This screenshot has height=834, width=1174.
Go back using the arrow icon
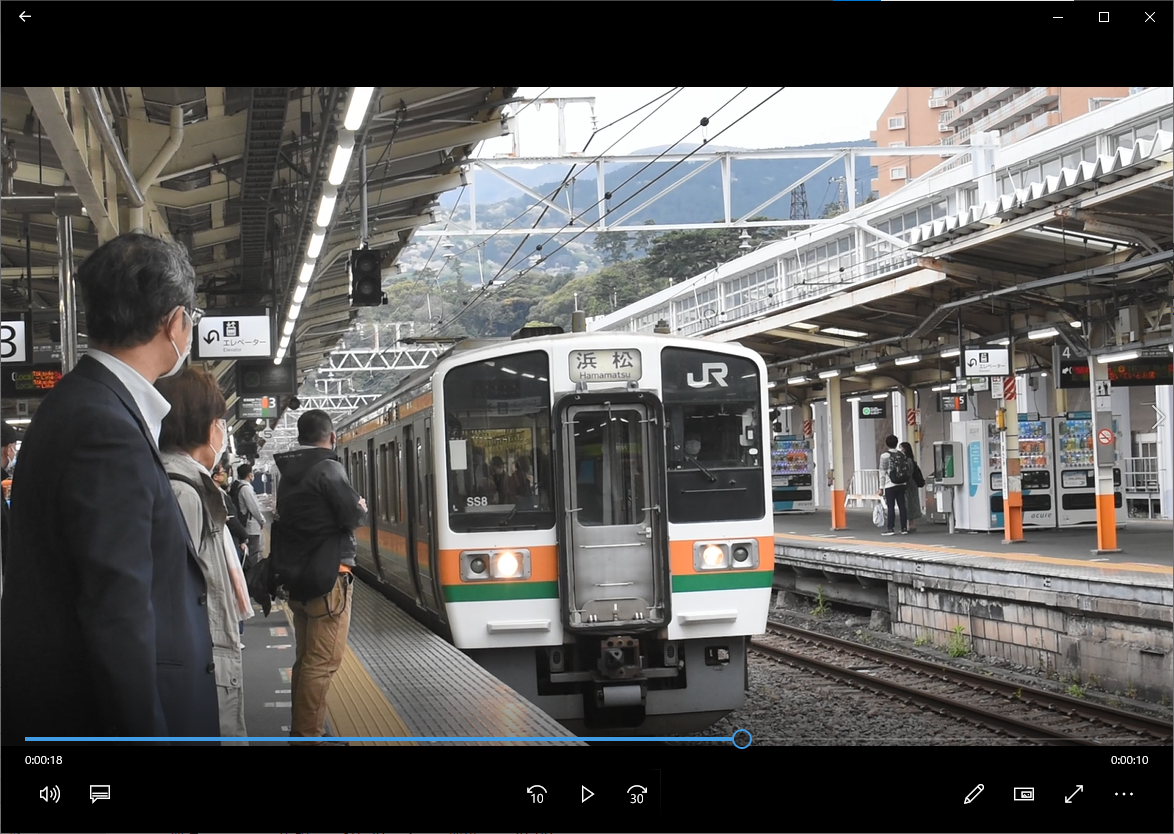pyautogui.click(x=25, y=16)
